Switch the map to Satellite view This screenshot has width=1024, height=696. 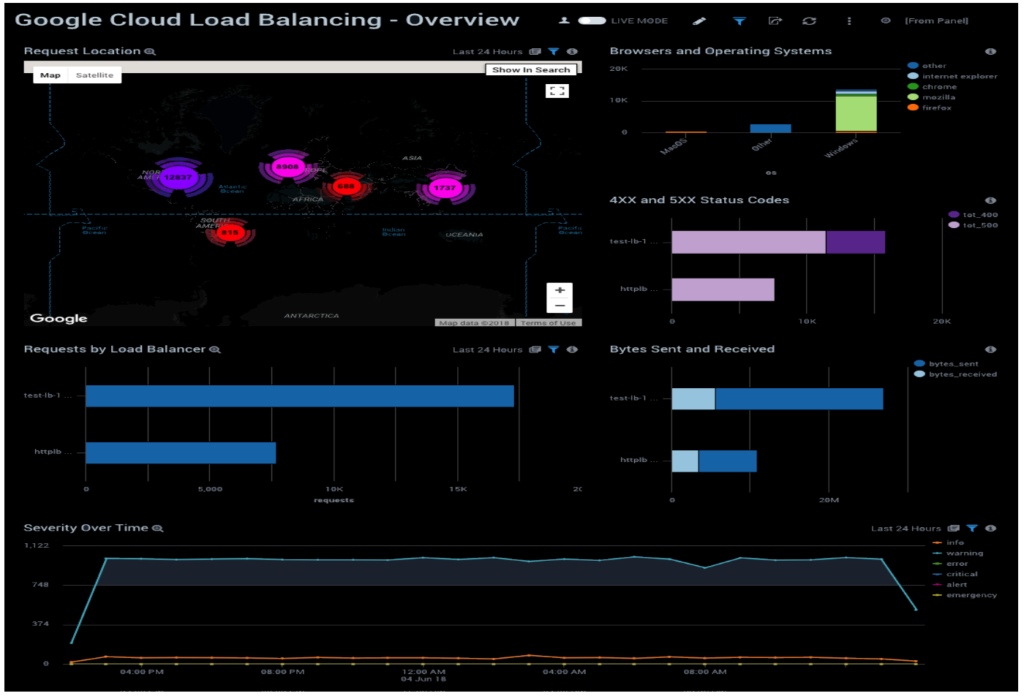tap(95, 75)
